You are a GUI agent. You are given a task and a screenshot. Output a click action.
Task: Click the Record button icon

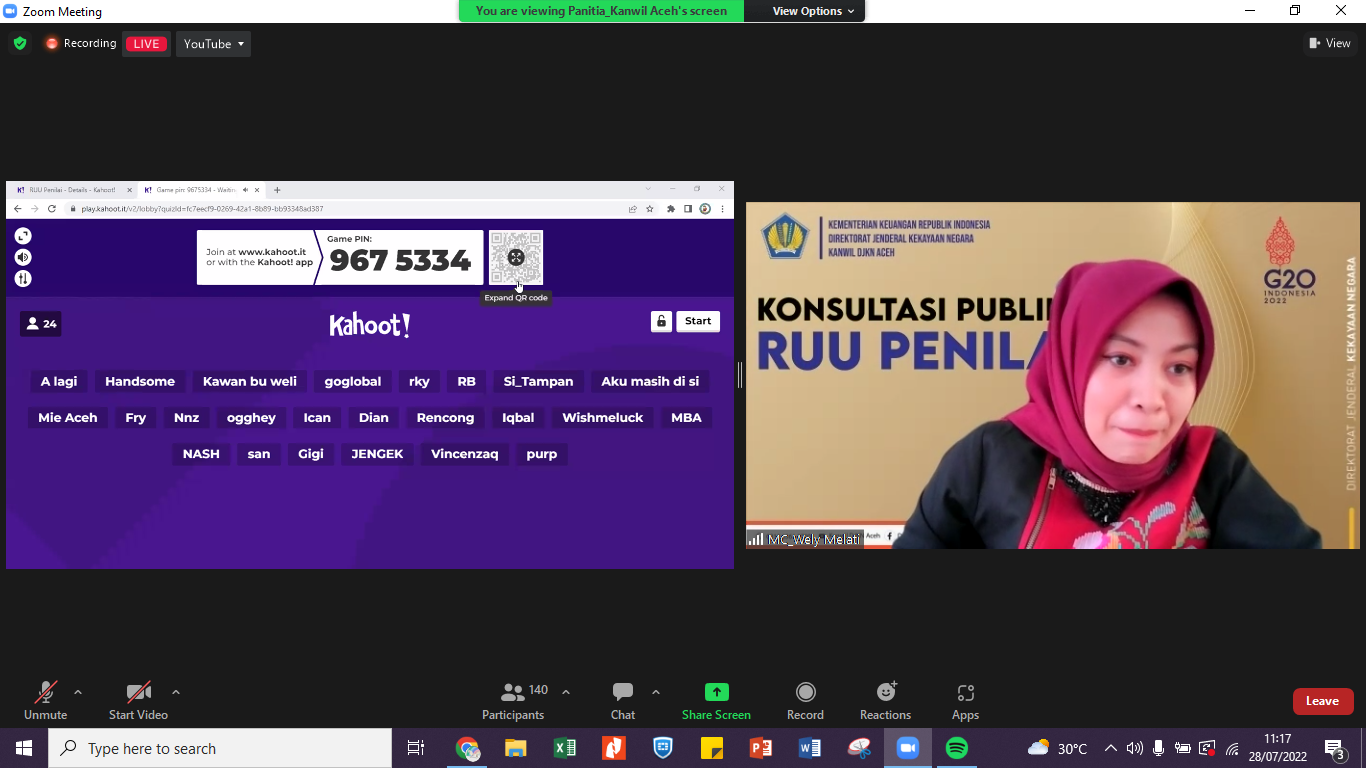click(x=805, y=692)
